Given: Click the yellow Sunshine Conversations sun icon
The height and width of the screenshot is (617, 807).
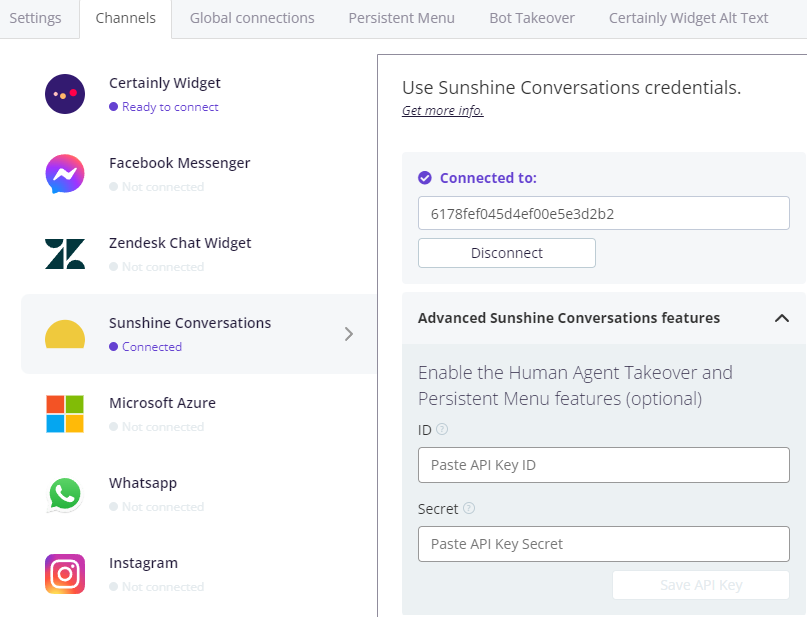Looking at the screenshot, I should (65, 334).
